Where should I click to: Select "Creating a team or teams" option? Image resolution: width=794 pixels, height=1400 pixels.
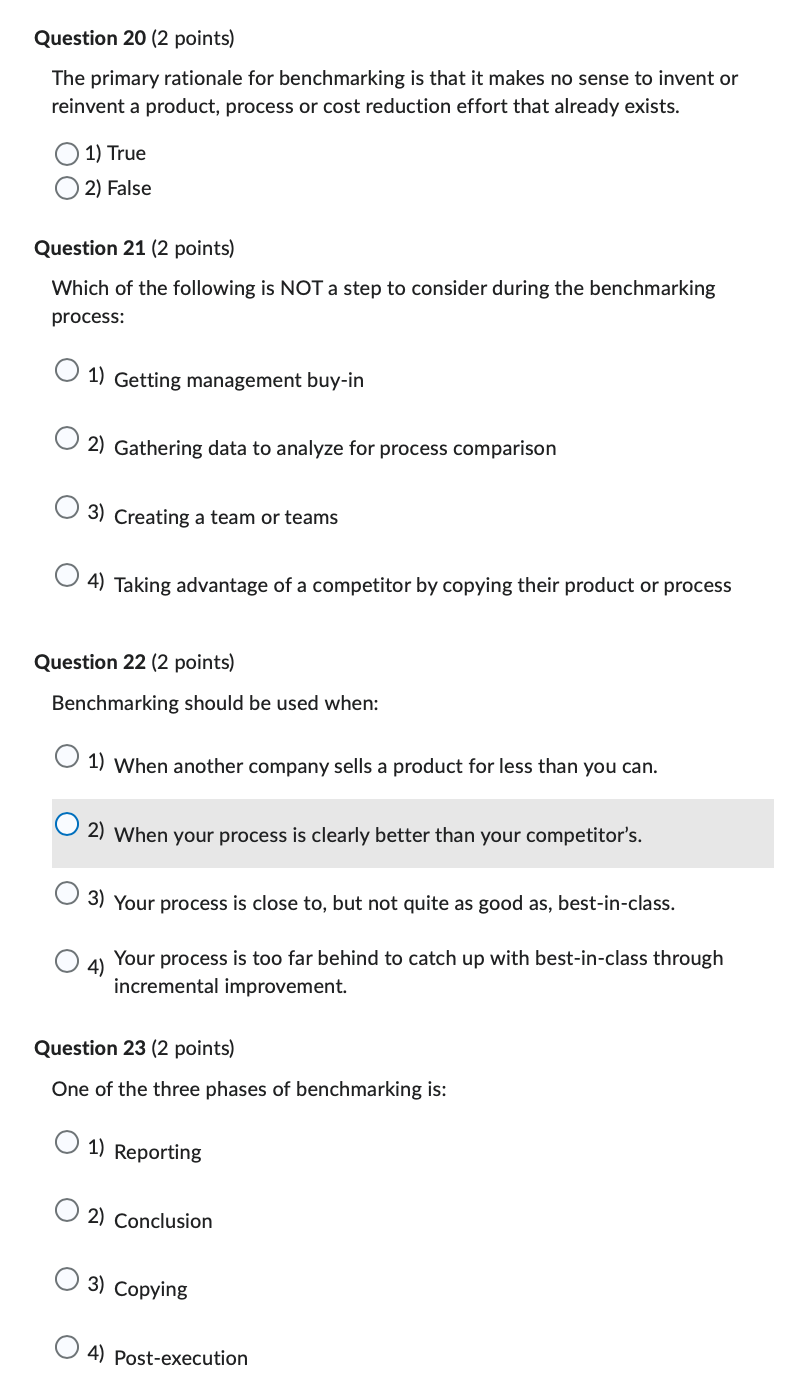tap(67, 507)
